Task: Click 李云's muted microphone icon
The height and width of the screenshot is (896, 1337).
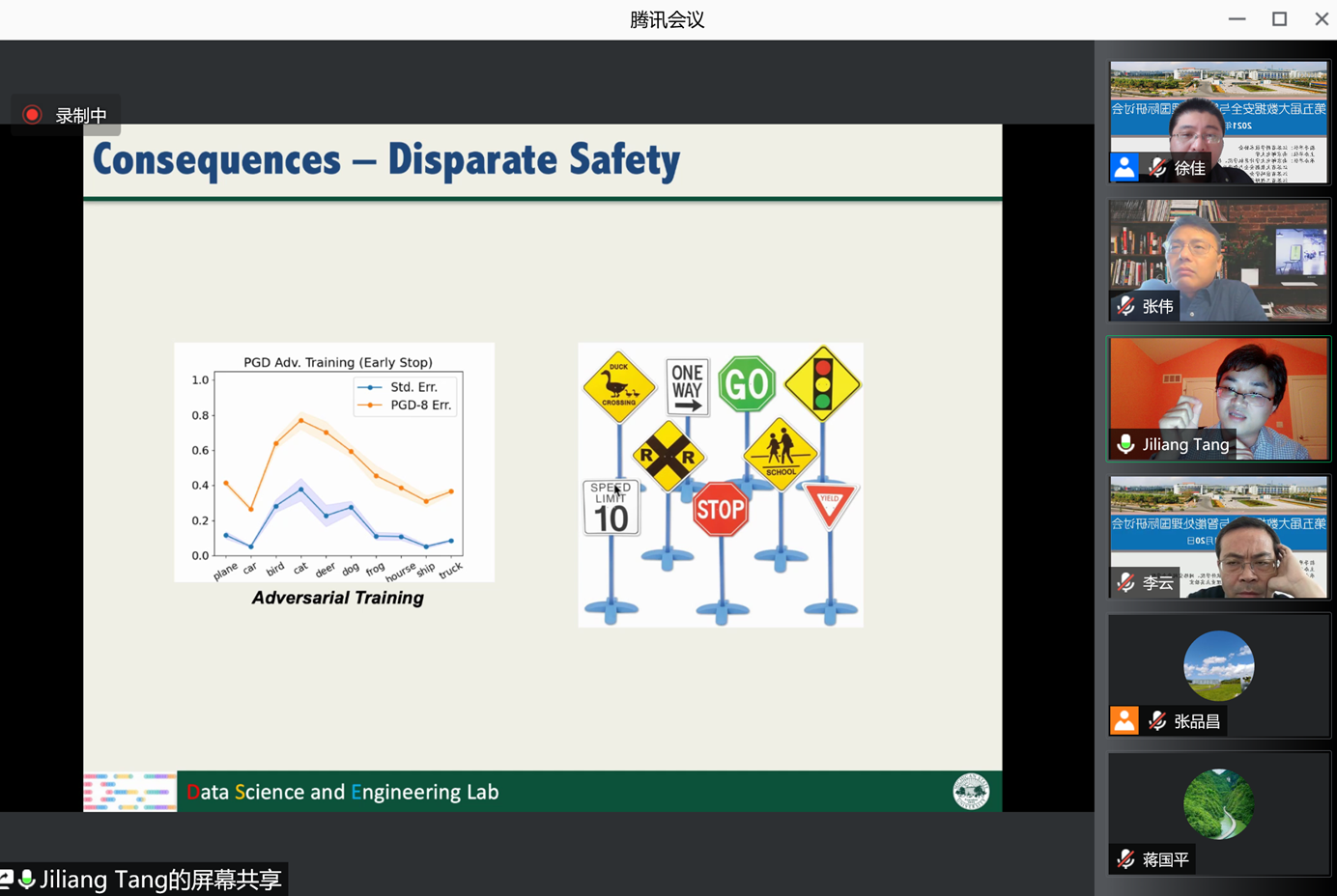Action: tap(1125, 582)
